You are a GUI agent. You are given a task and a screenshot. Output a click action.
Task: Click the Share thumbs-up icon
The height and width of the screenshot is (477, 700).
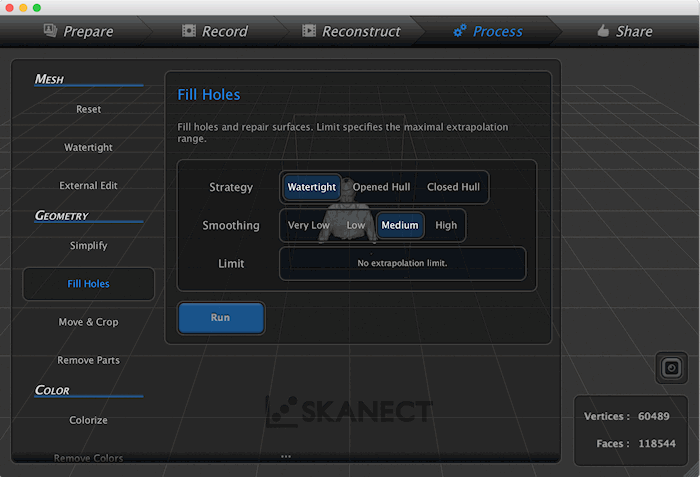603,30
